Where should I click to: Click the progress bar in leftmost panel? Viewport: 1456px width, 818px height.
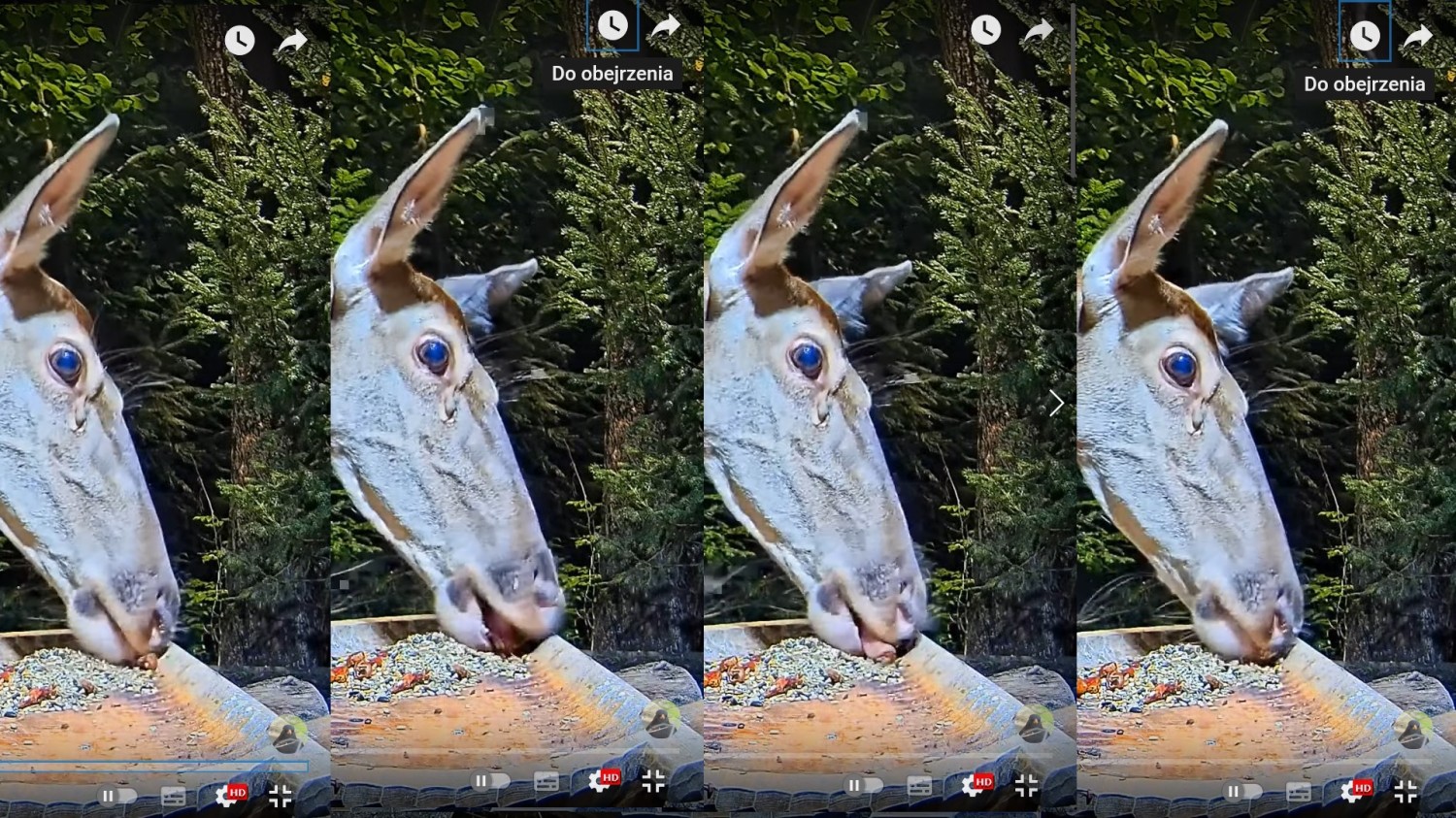[x=154, y=765]
